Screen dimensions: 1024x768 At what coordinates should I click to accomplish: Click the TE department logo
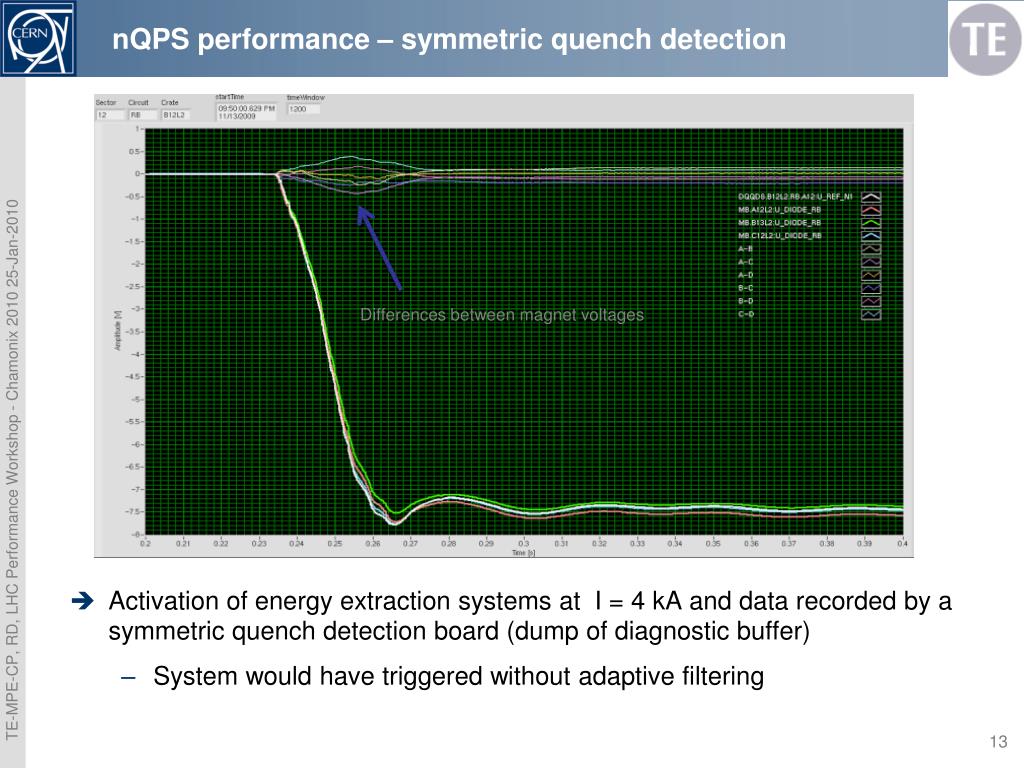tap(984, 38)
